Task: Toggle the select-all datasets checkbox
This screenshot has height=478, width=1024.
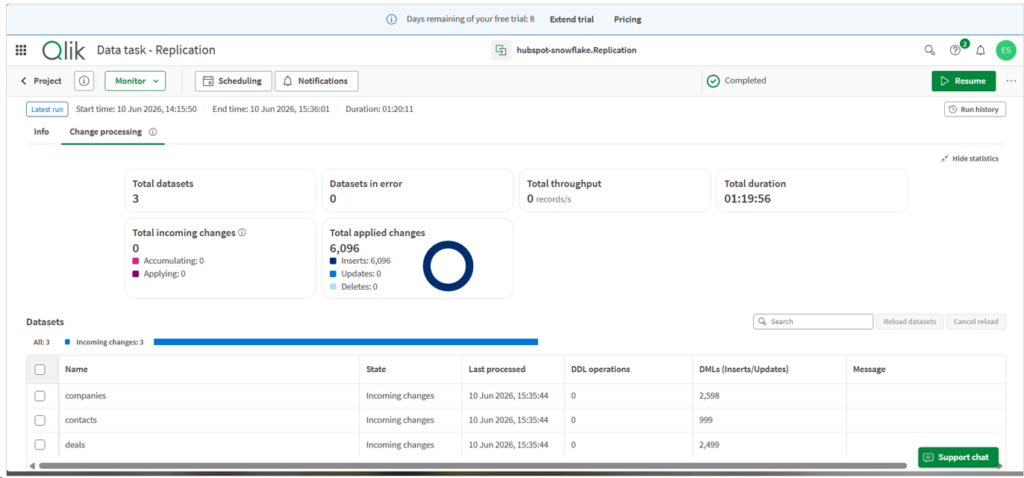Action: (x=40, y=370)
